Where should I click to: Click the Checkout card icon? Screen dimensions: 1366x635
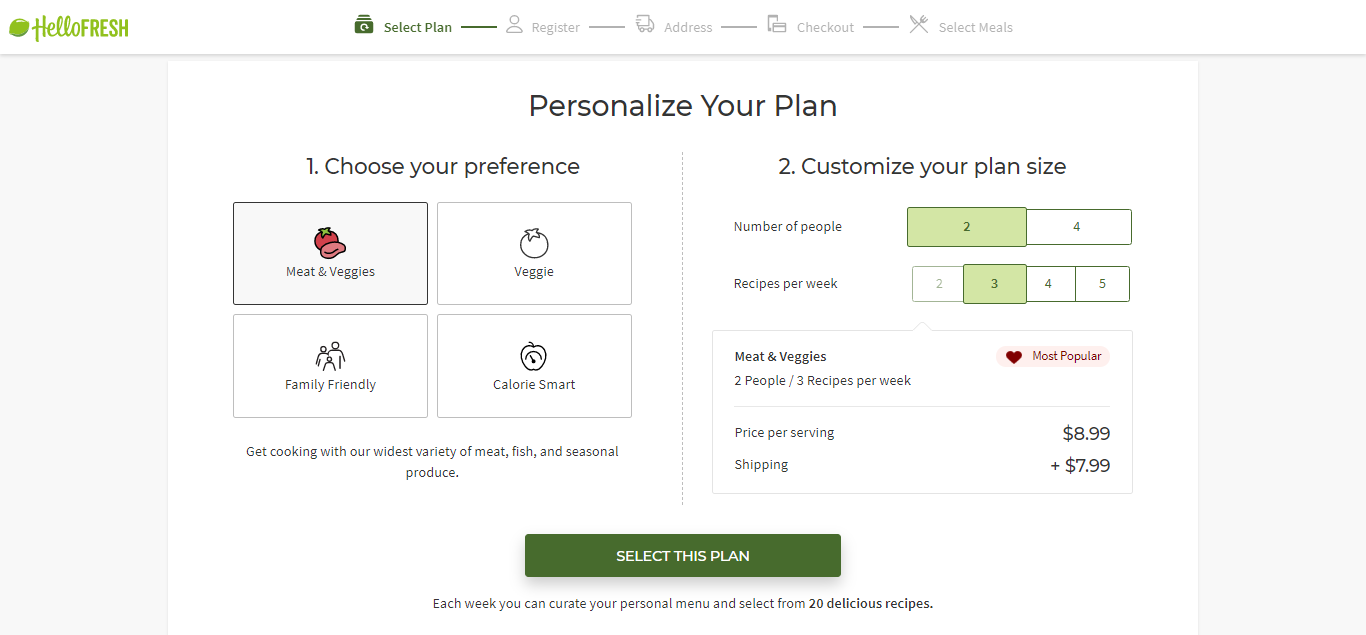coord(777,24)
